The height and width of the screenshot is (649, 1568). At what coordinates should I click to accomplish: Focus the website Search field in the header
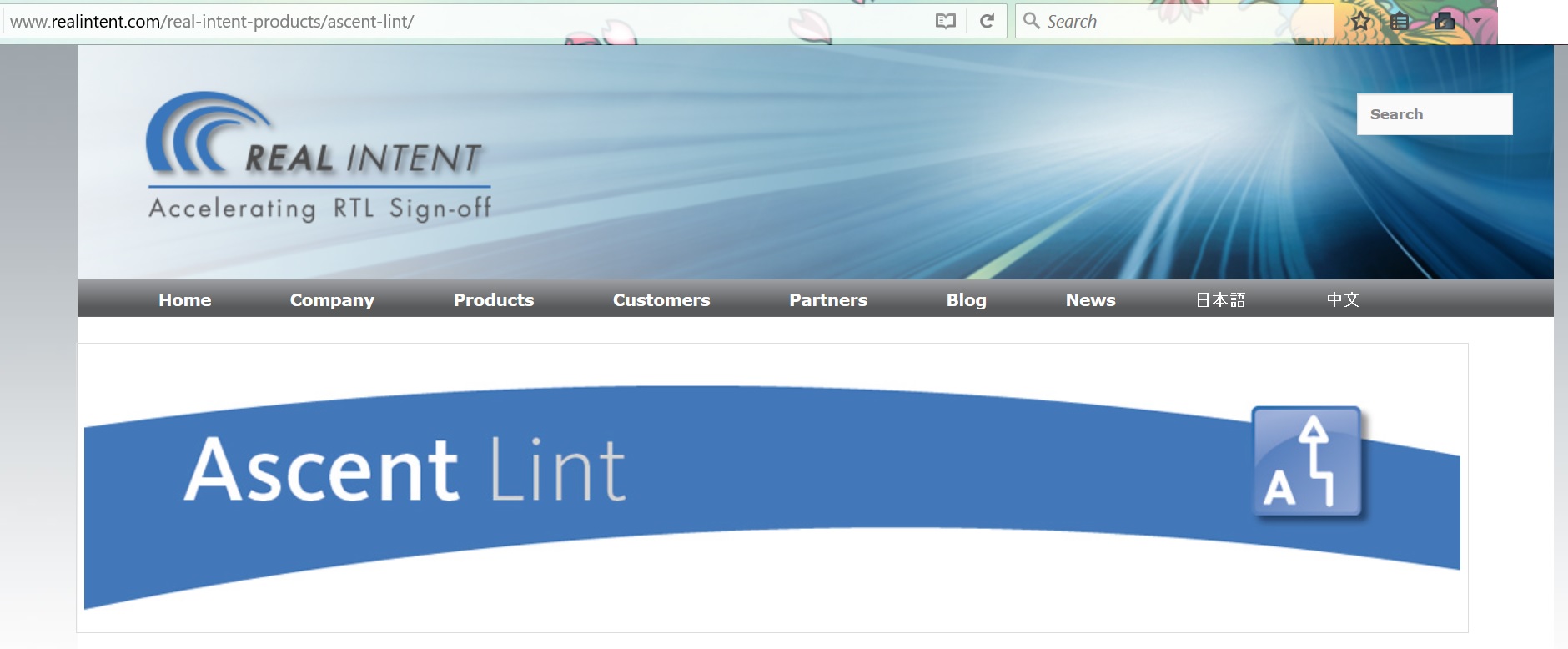tap(1434, 114)
